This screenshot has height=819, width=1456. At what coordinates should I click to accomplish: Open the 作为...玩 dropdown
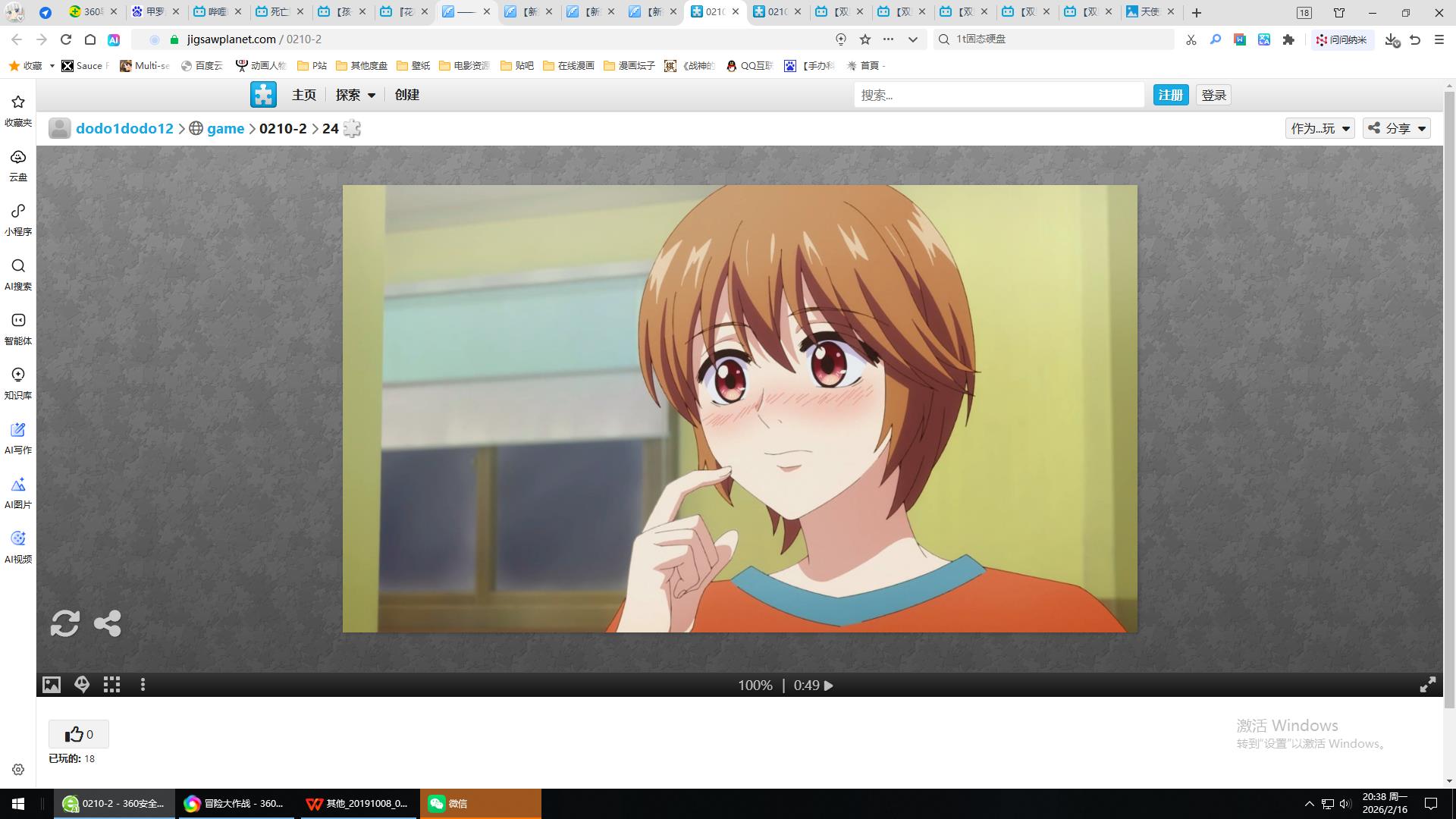(1319, 128)
